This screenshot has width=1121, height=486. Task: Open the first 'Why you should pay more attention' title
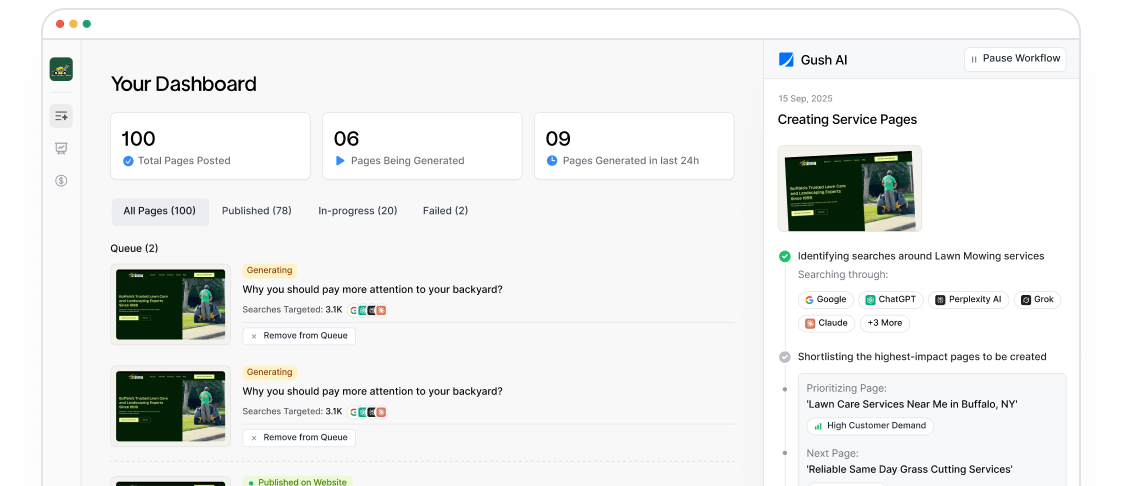click(x=372, y=290)
